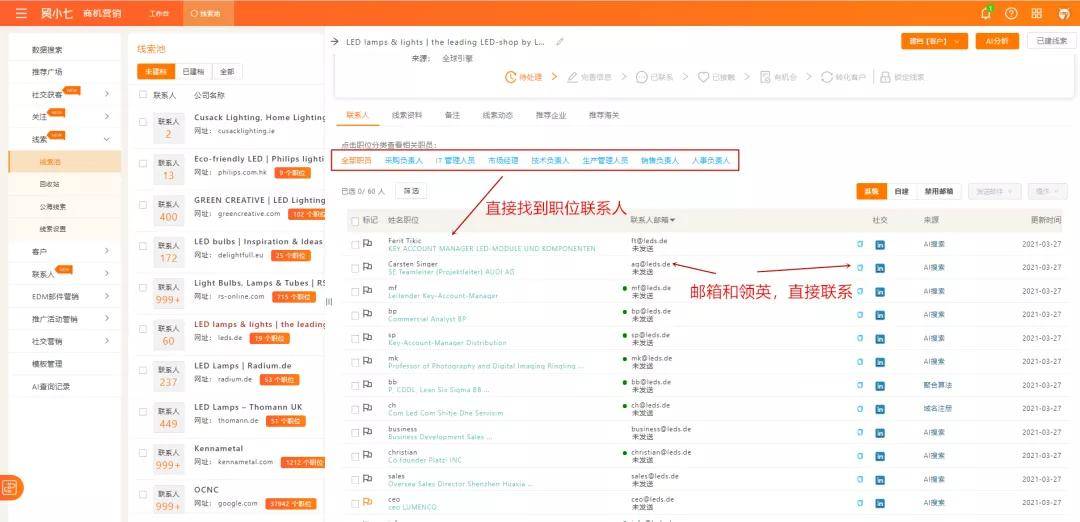Click the 禁用邮箱 button
This screenshot has width=1080, height=522.
point(938,191)
